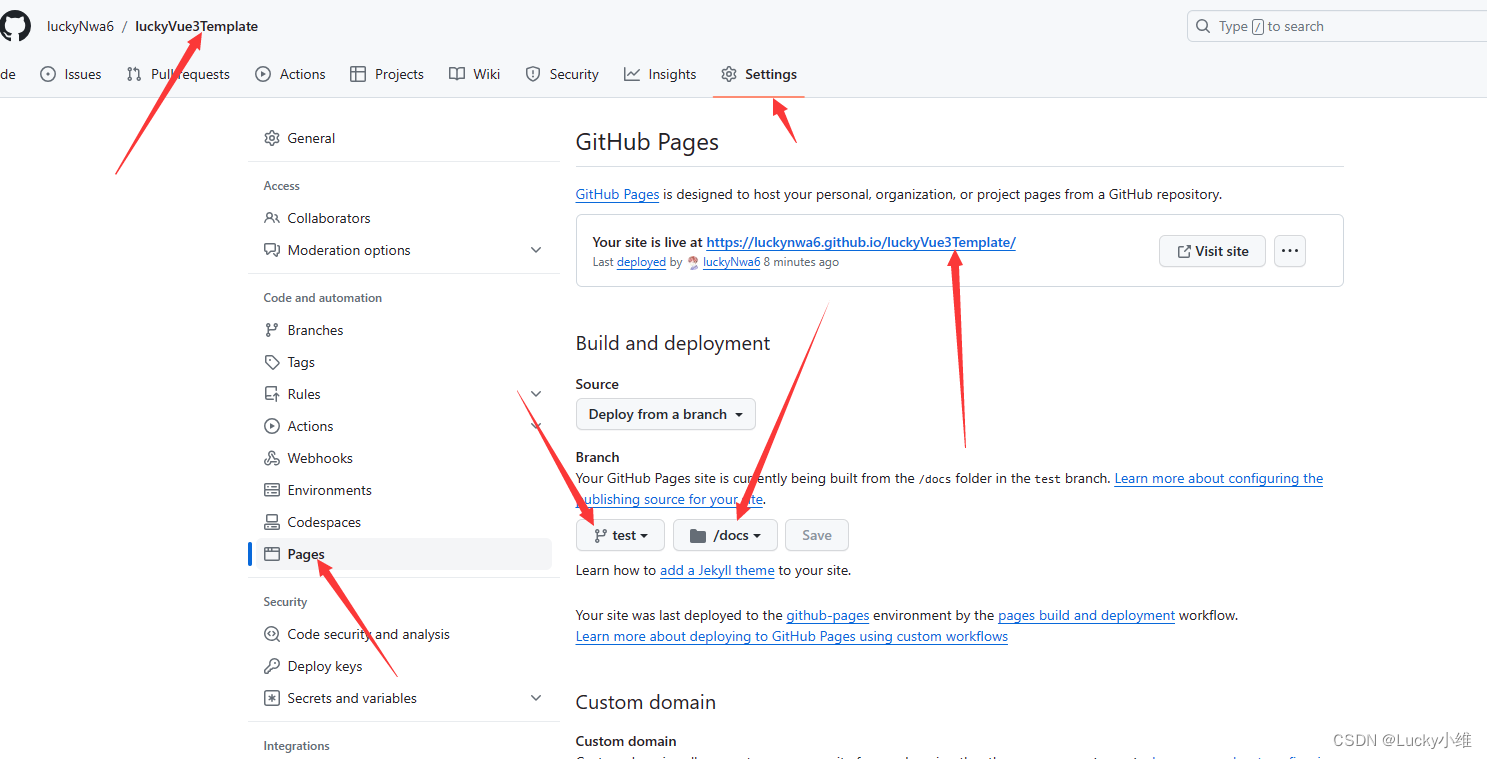This screenshot has width=1487, height=759.
Task: Click Learn more about custom workflows link
Action: pos(792,636)
